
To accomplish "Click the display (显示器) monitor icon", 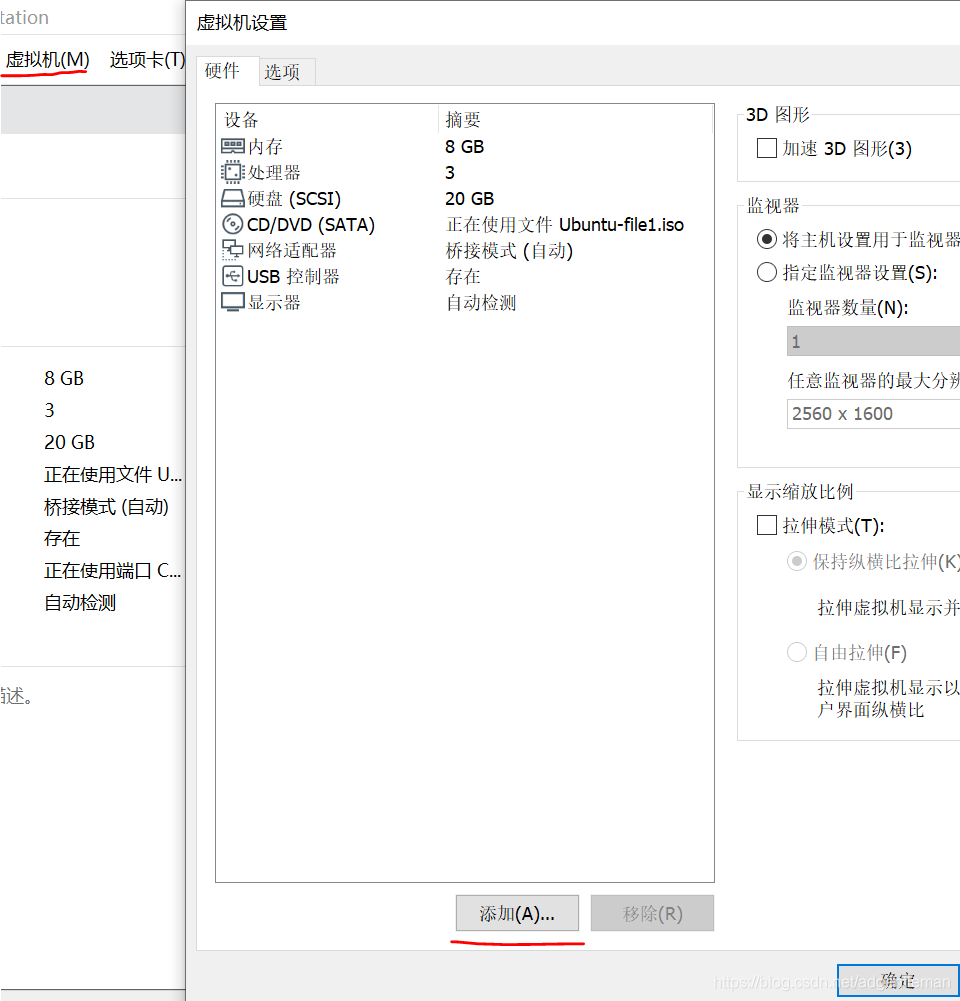I will (x=232, y=302).
